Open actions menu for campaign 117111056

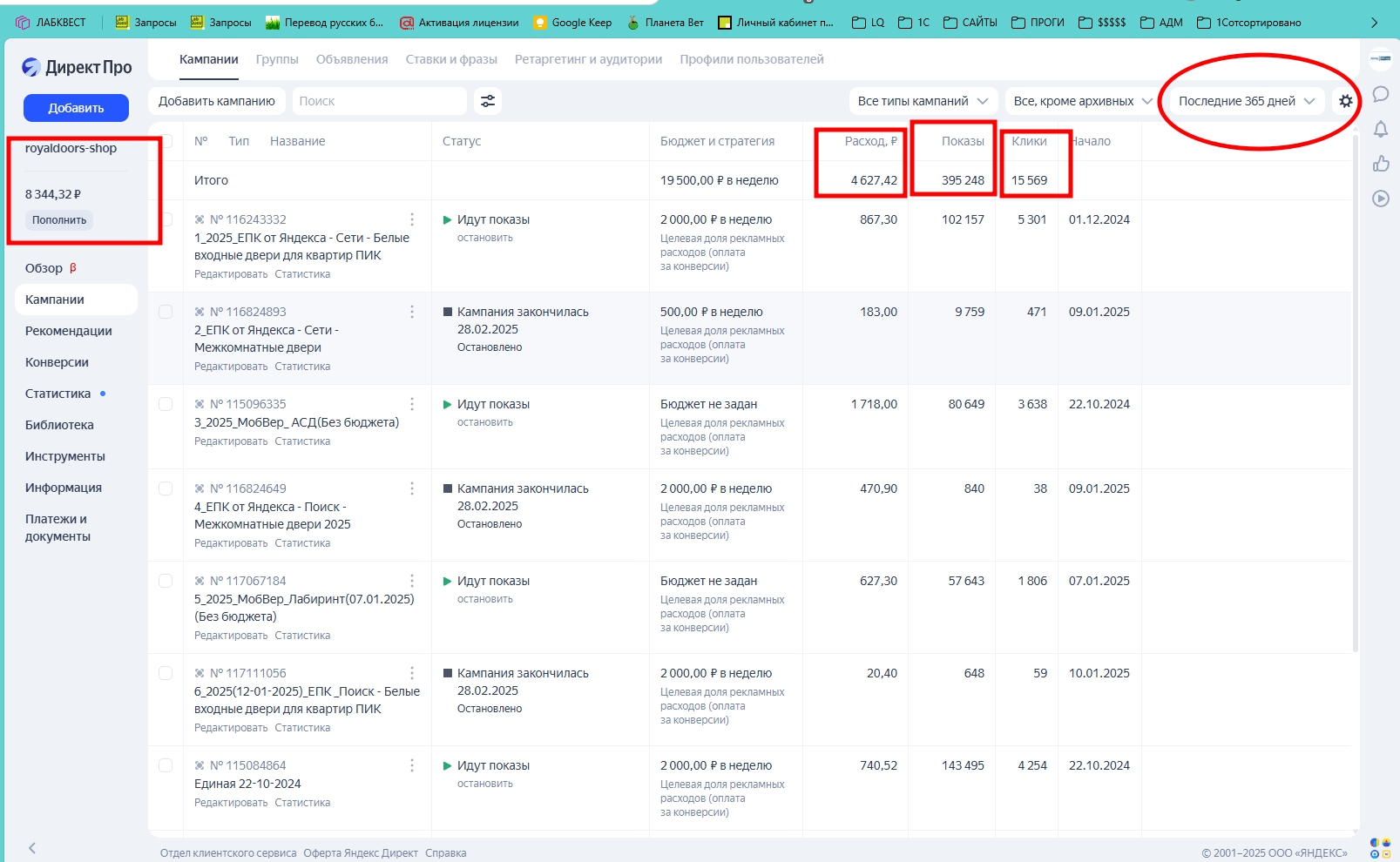pos(412,673)
